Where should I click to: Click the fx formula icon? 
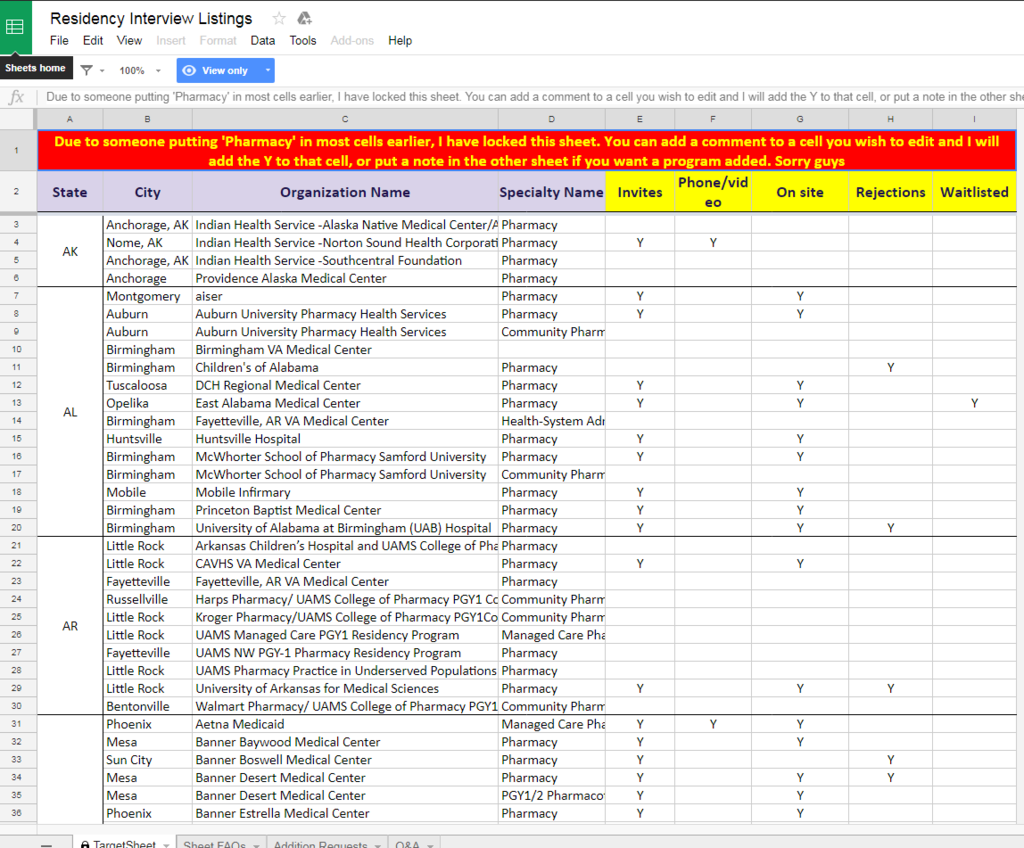pyautogui.click(x=16, y=97)
